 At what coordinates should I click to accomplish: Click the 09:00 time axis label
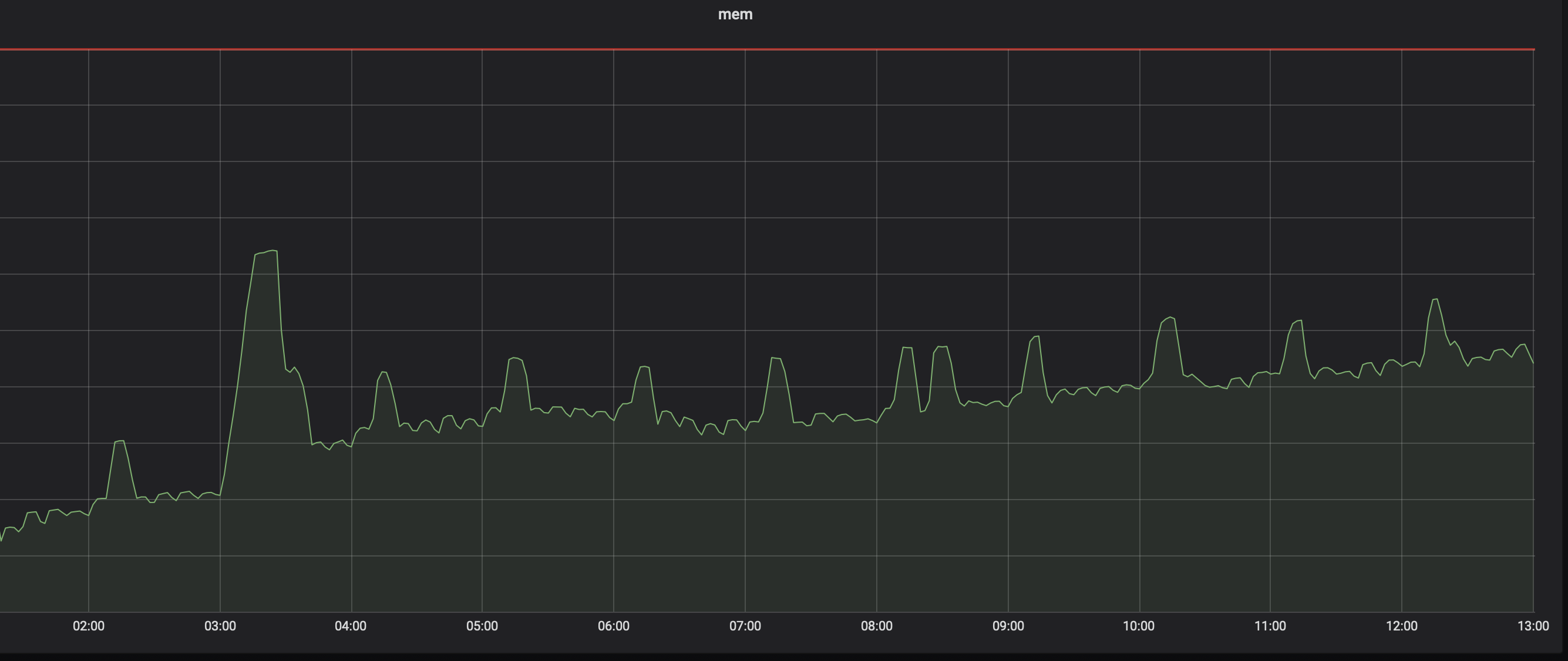tap(1008, 626)
